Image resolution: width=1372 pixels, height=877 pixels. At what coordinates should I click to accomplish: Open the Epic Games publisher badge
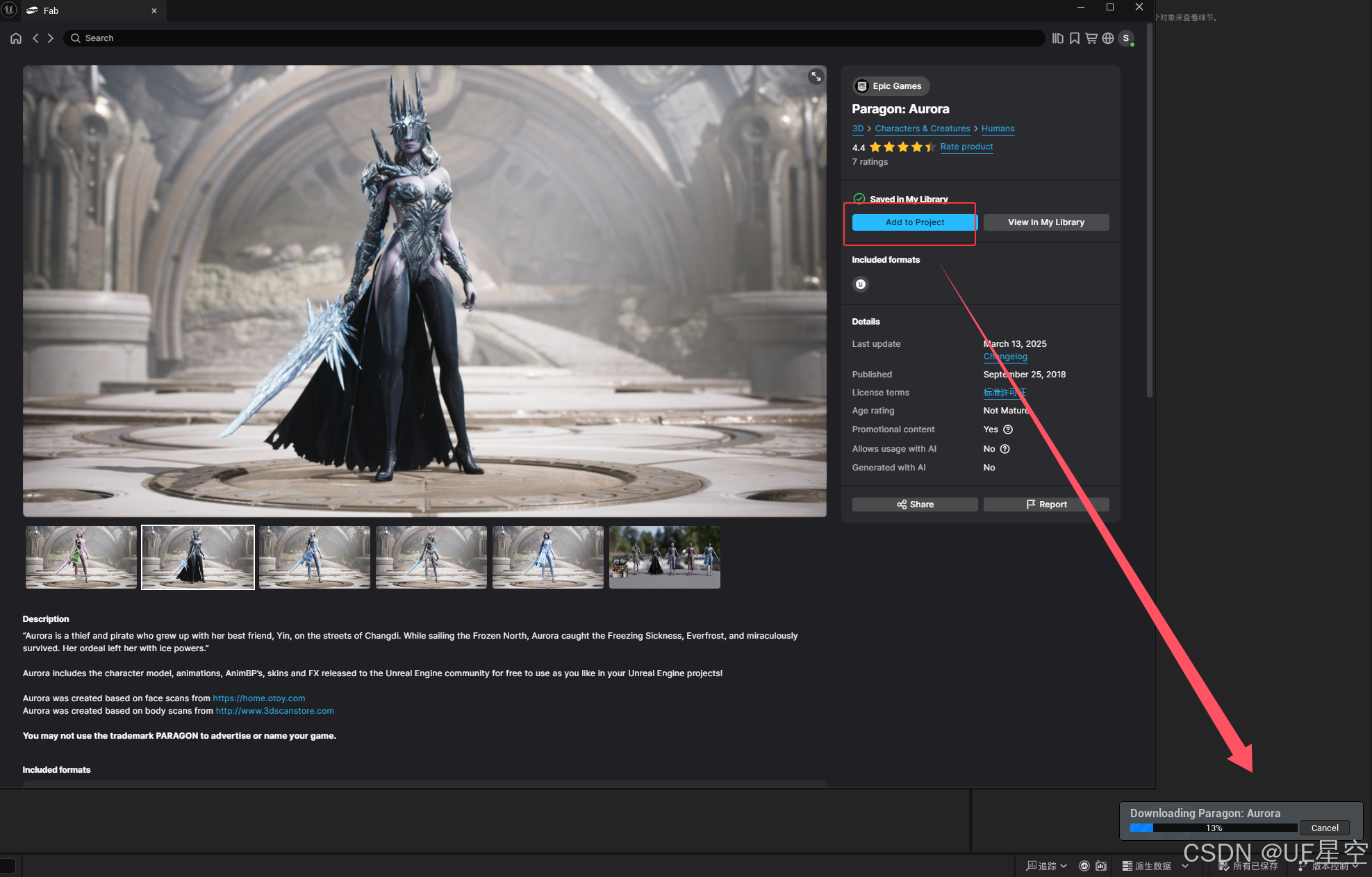tap(891, 86)
